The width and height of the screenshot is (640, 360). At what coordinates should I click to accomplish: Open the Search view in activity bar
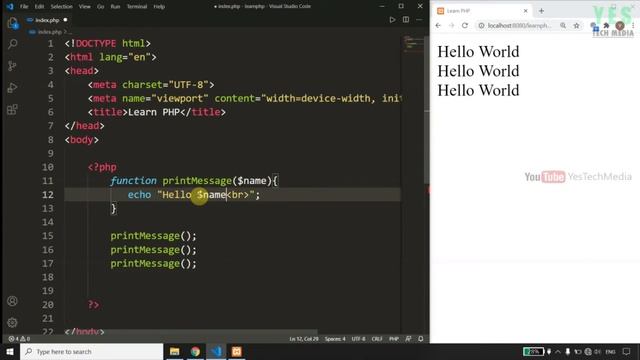click(12, 44)
